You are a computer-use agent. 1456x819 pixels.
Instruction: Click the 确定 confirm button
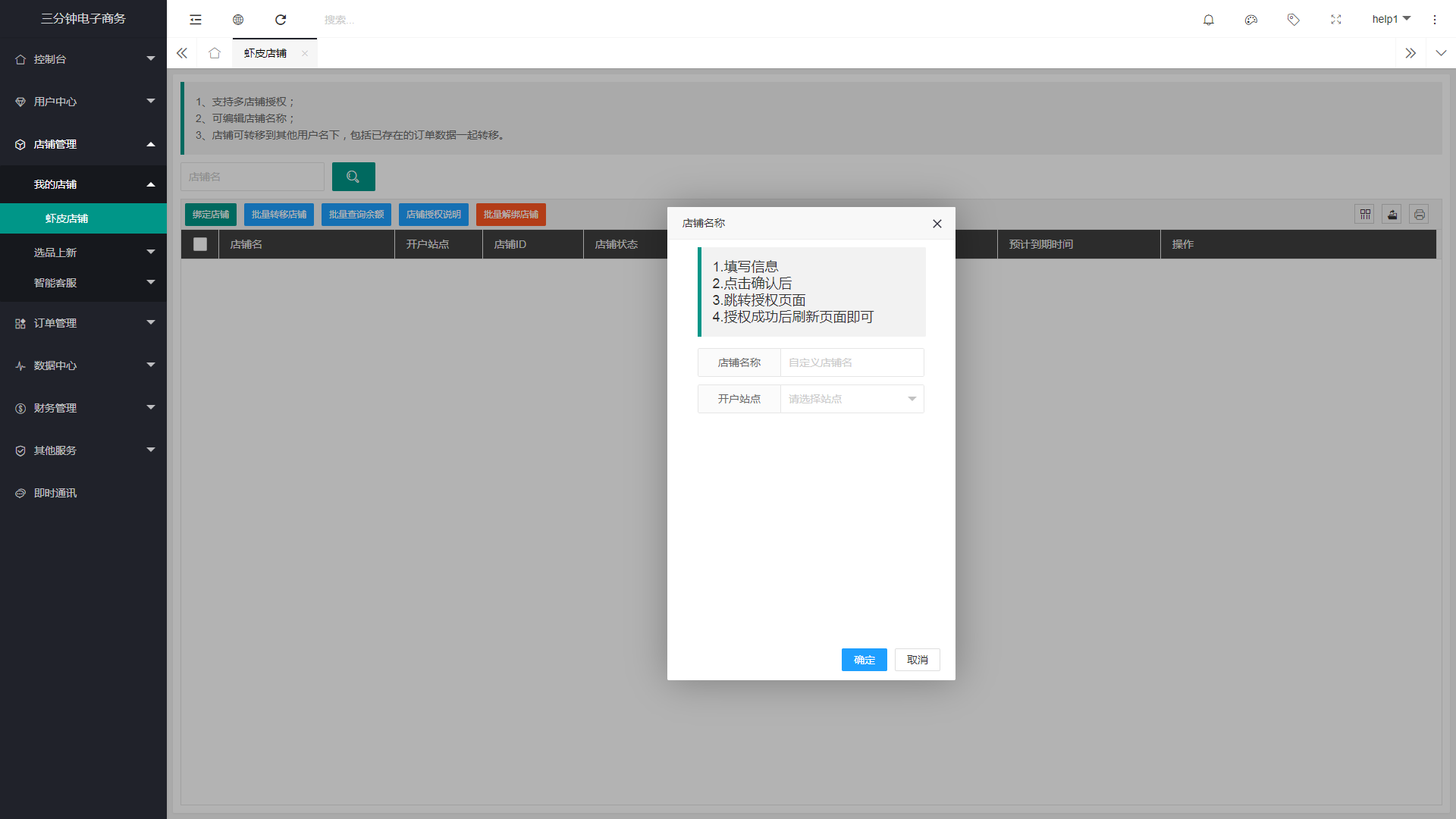[x=864, y=660]
